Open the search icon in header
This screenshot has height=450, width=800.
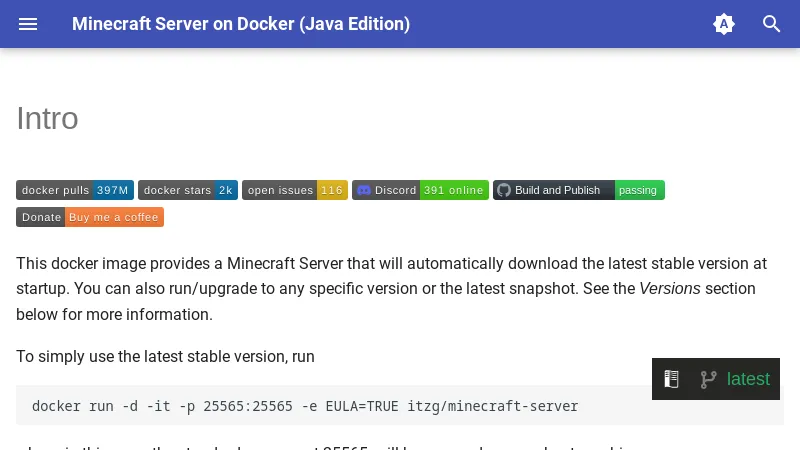click(x=772, y=24)
